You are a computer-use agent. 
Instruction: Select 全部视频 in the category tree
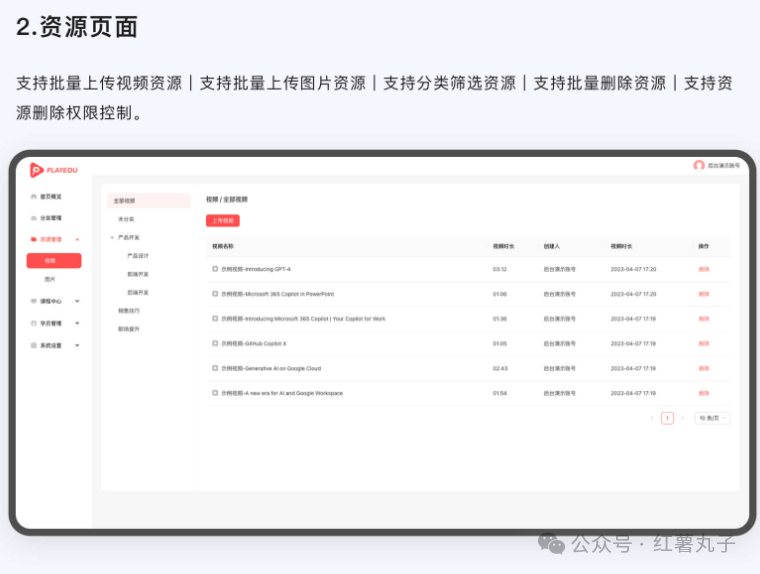click(x=149, y=201)
